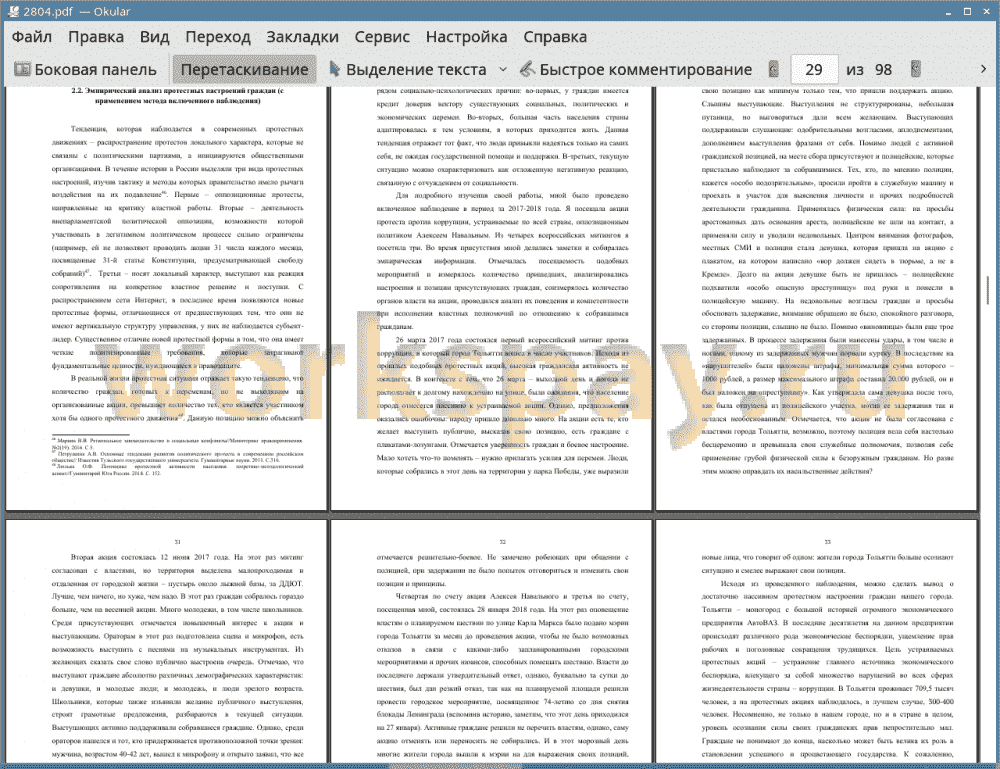Screen dimensions: 1000x769
Task: Click the page numbered 33
Action: point(817,641)
